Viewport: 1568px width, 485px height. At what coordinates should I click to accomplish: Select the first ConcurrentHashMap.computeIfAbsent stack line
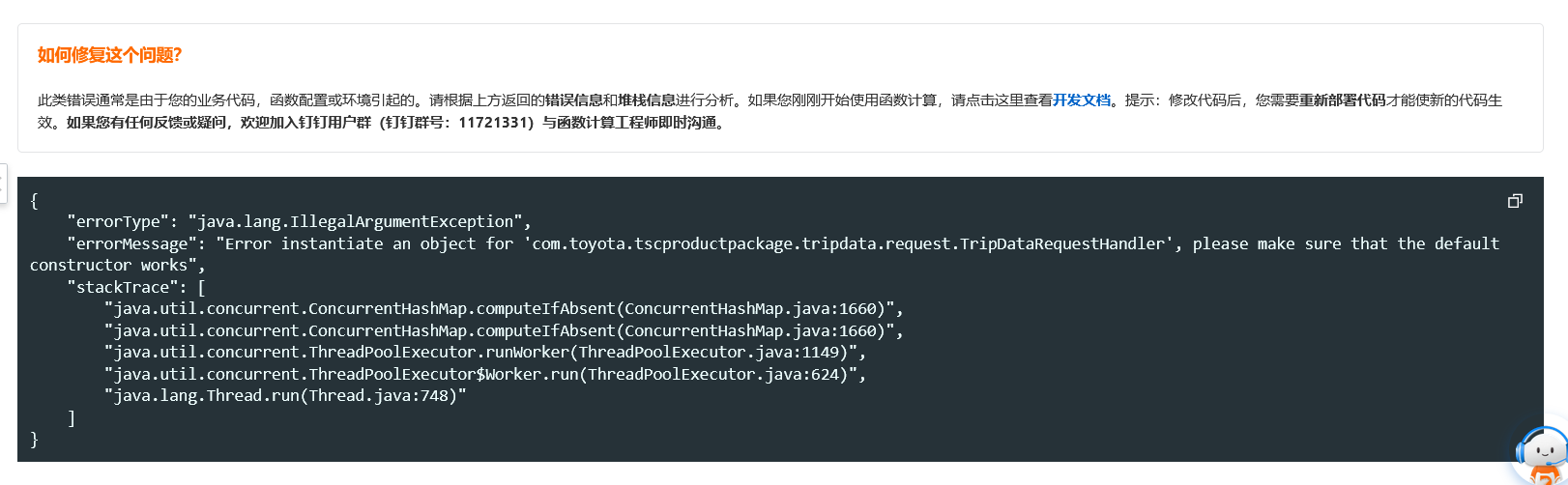tap(504, 309)
